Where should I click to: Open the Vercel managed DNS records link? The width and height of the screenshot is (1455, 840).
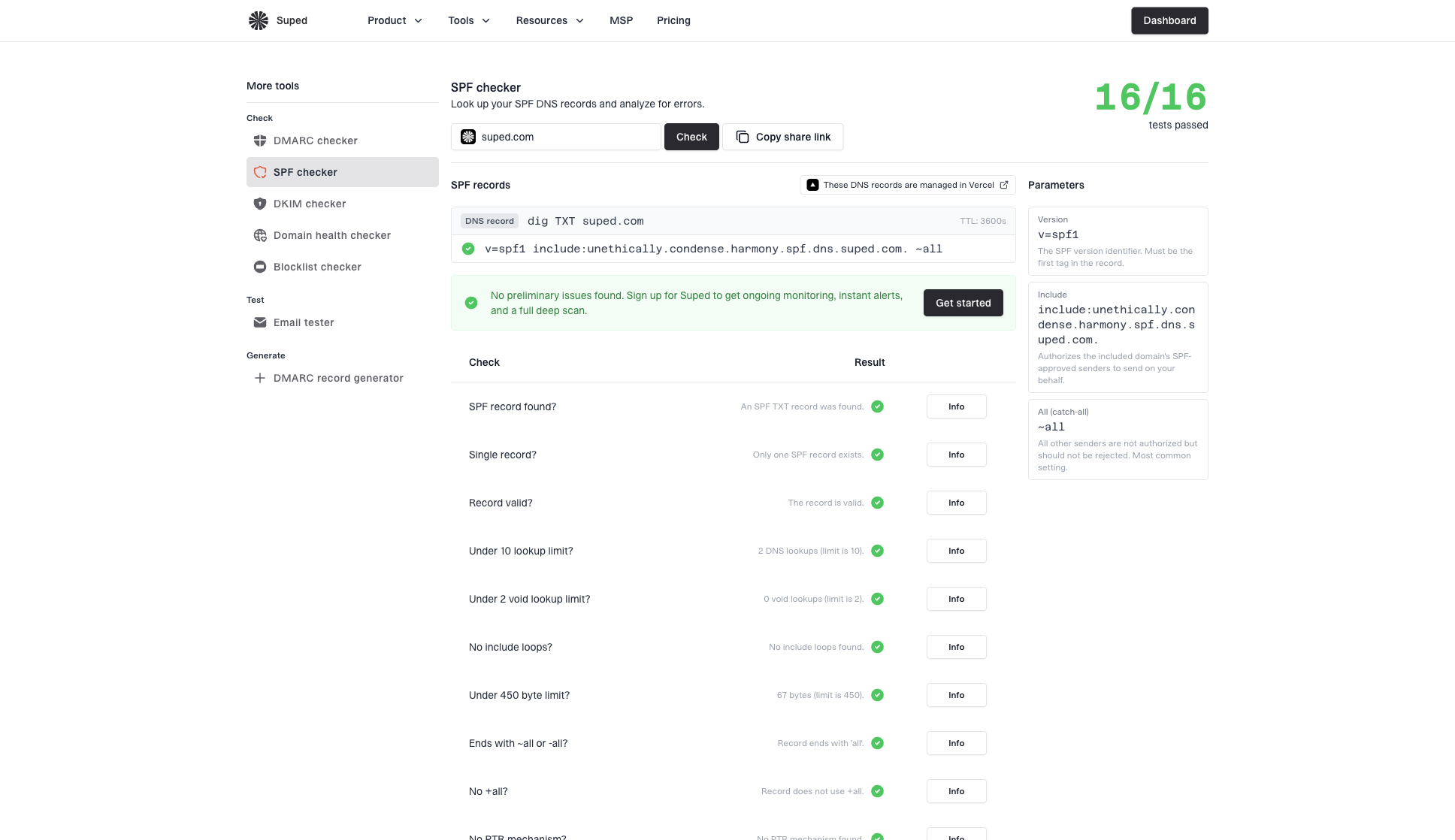pyautogui.click(x=908, y=185)
